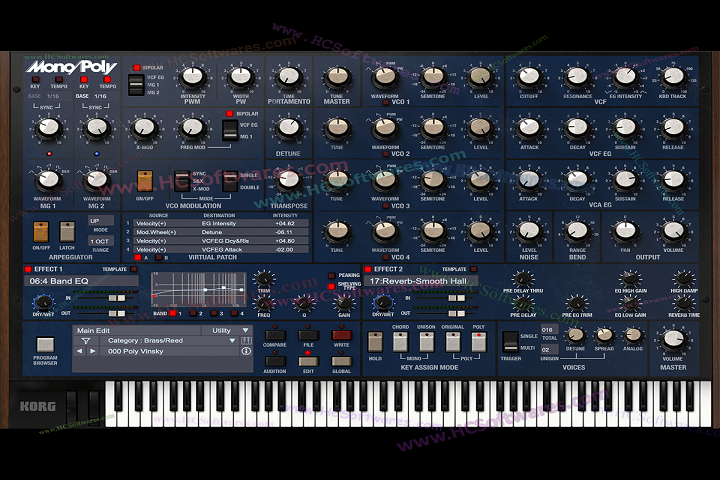The width and height of the screenshot is (720, 480).
Task: Open the Effect 2 type 17:Reverb-Smooth Hall
Action: point(421,281)
